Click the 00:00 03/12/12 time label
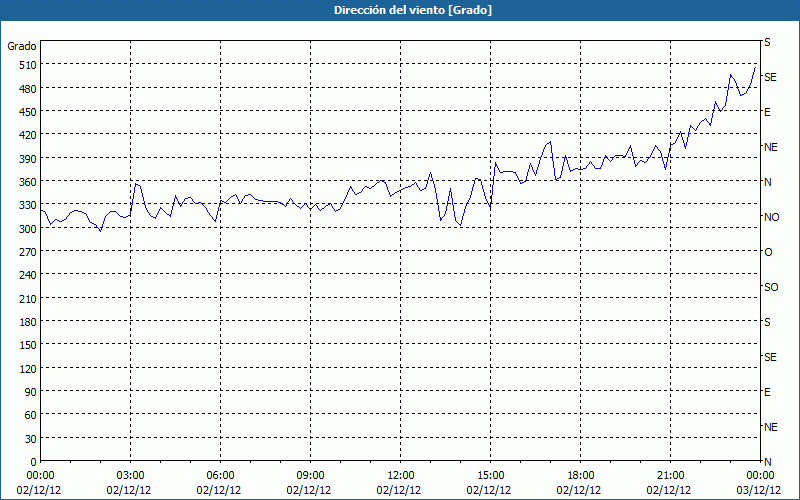The image size is (800, 500). [760, 483]
